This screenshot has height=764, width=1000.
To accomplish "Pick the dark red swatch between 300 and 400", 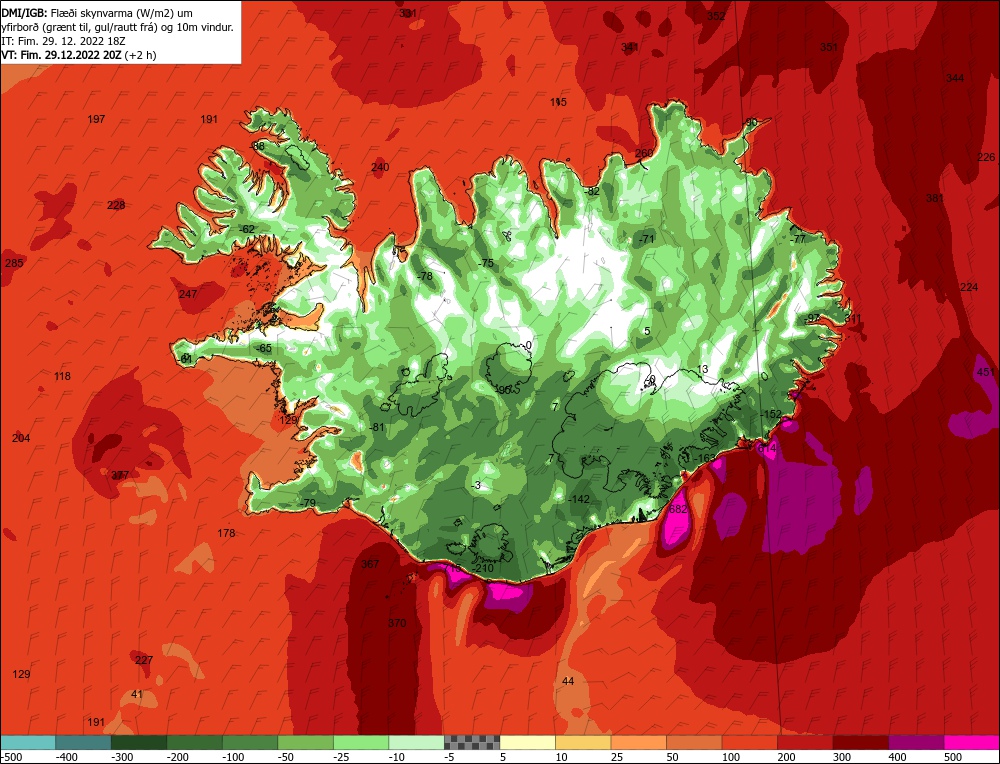I will pos(861,742).
